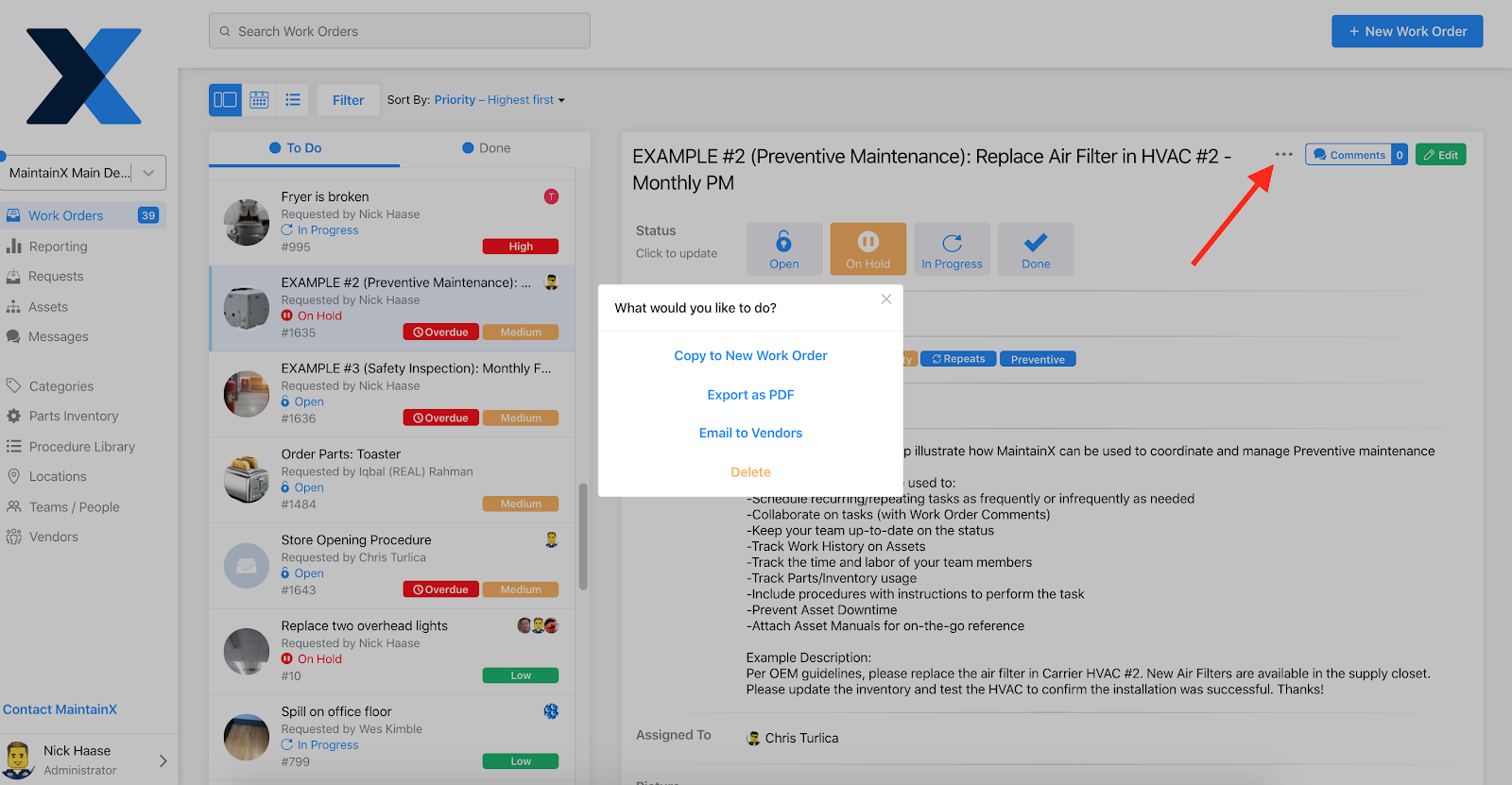
Task: Set status to Open
Action: (x=784, y=249)
